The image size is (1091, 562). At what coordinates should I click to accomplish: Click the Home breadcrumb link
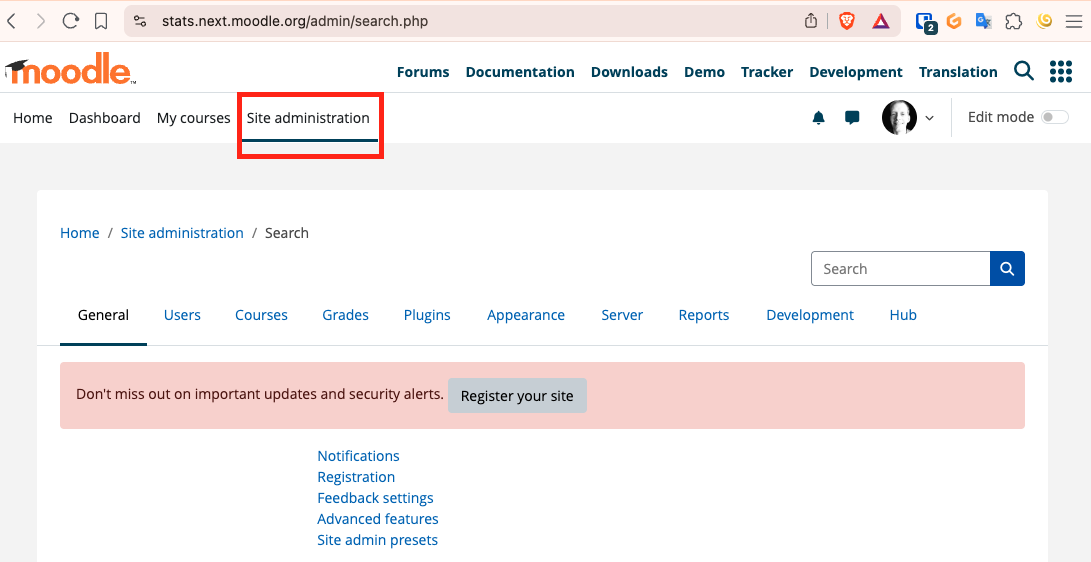tap(79, 233)
